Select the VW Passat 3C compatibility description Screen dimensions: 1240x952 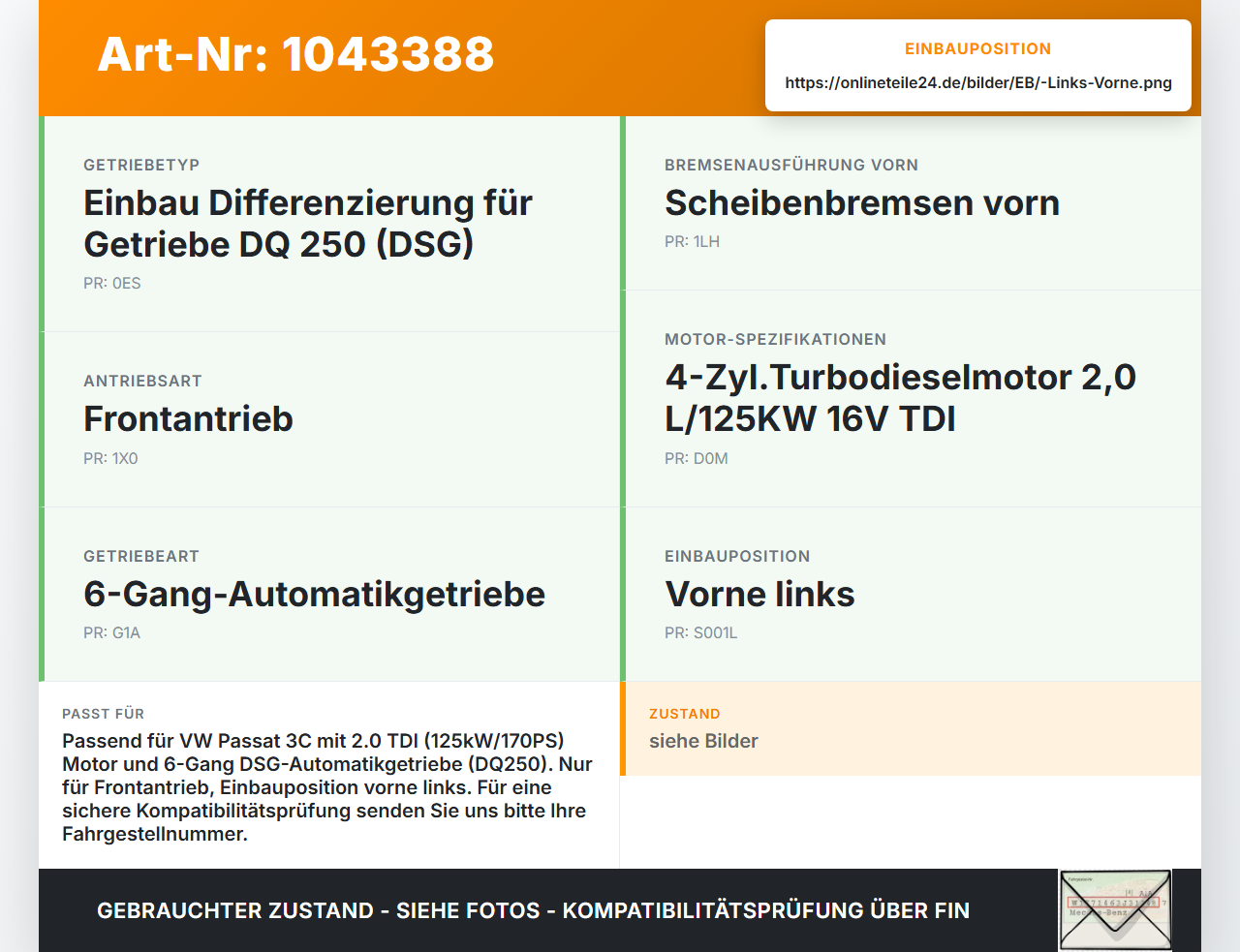click(327, 787)
